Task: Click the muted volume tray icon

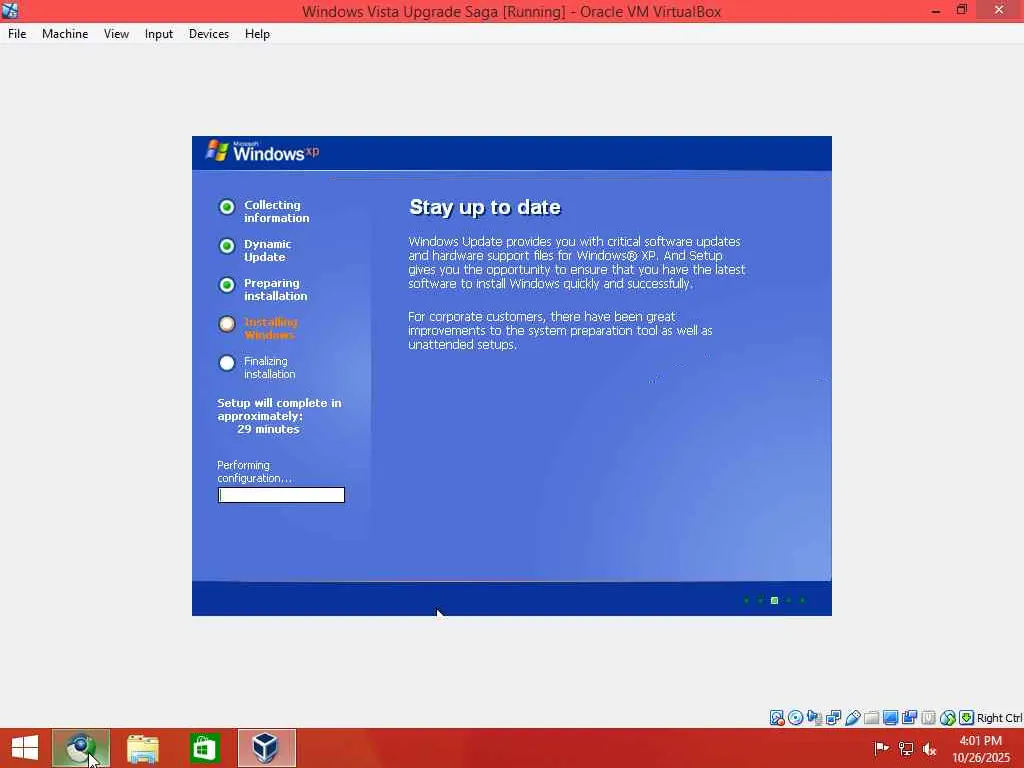Action: tap(929, 748)
